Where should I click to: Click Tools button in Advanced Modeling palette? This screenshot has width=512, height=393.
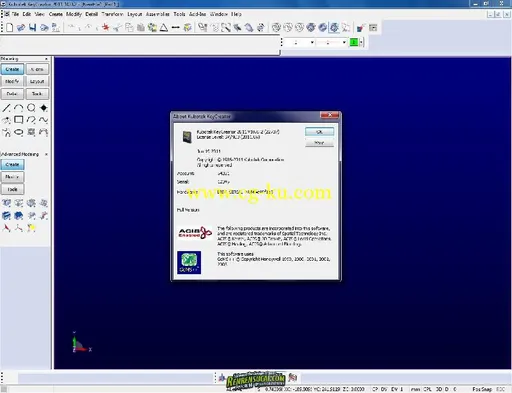click(12, 189)
